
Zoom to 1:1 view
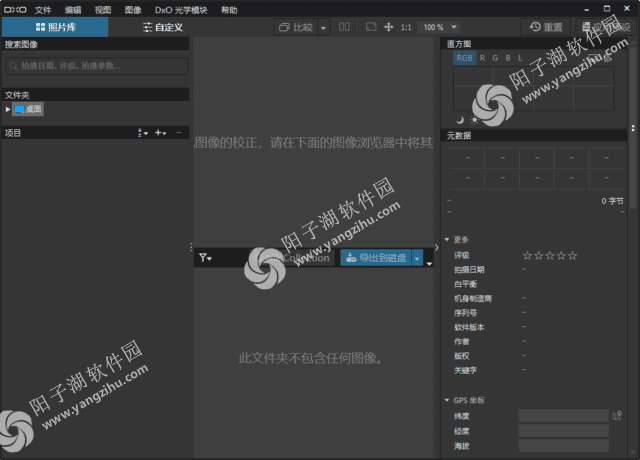click(406, 27)
